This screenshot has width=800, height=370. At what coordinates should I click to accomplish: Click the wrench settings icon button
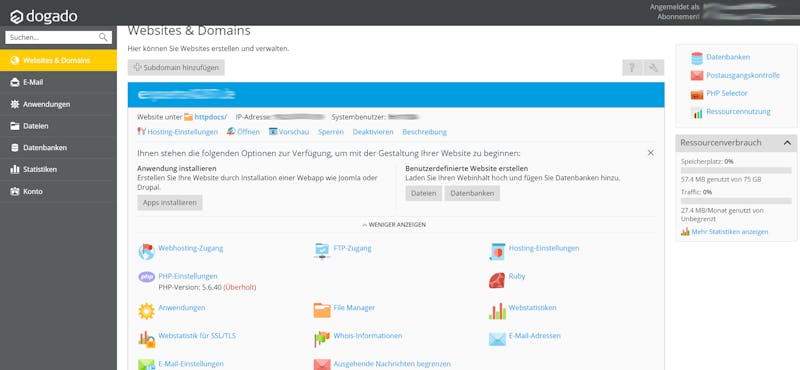point(654,67)
